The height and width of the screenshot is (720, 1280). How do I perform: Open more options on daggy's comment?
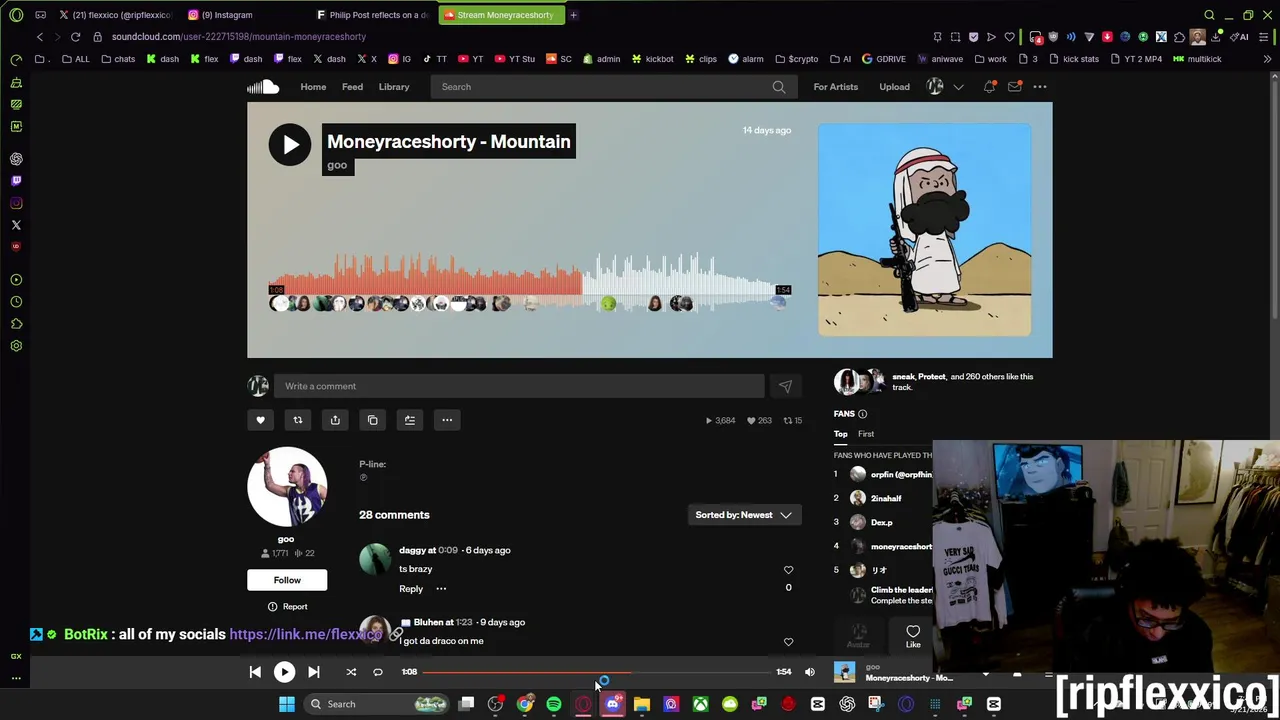click(x=441, y=589)
